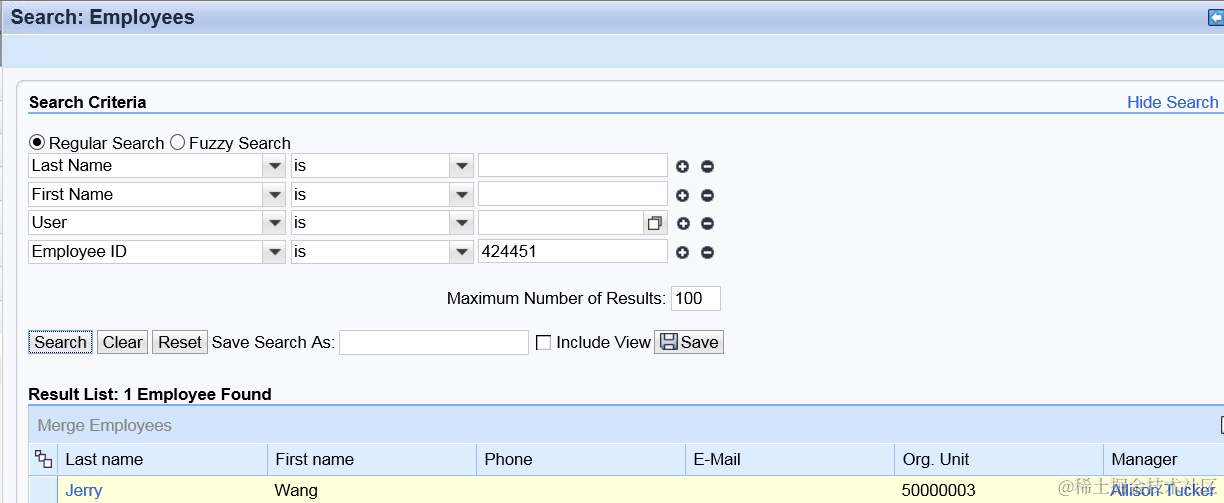Image resolution: width=1224 pixels, height=503 pixels.
Task: Open the First Name field dropdown
Action: 274,195
